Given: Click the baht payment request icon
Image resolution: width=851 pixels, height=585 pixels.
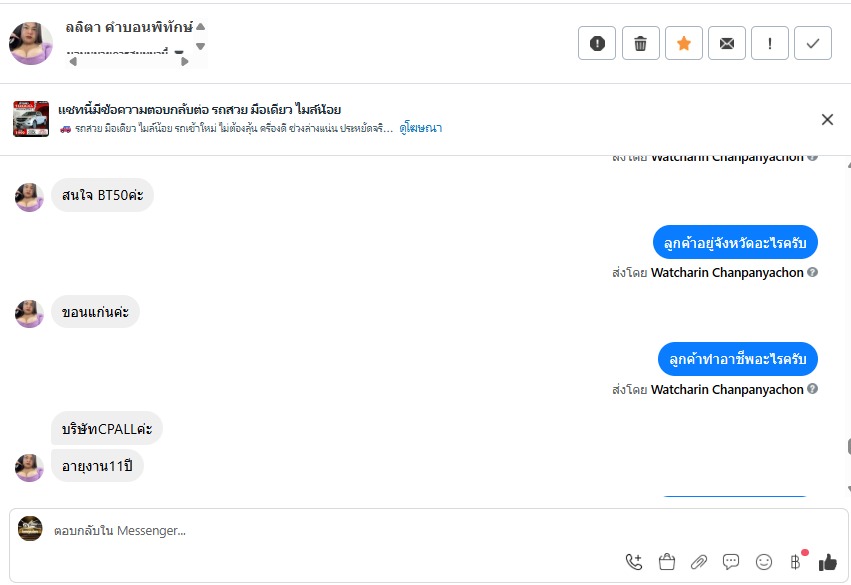Looking at the screenshot, I should click(x=796, y=562).
